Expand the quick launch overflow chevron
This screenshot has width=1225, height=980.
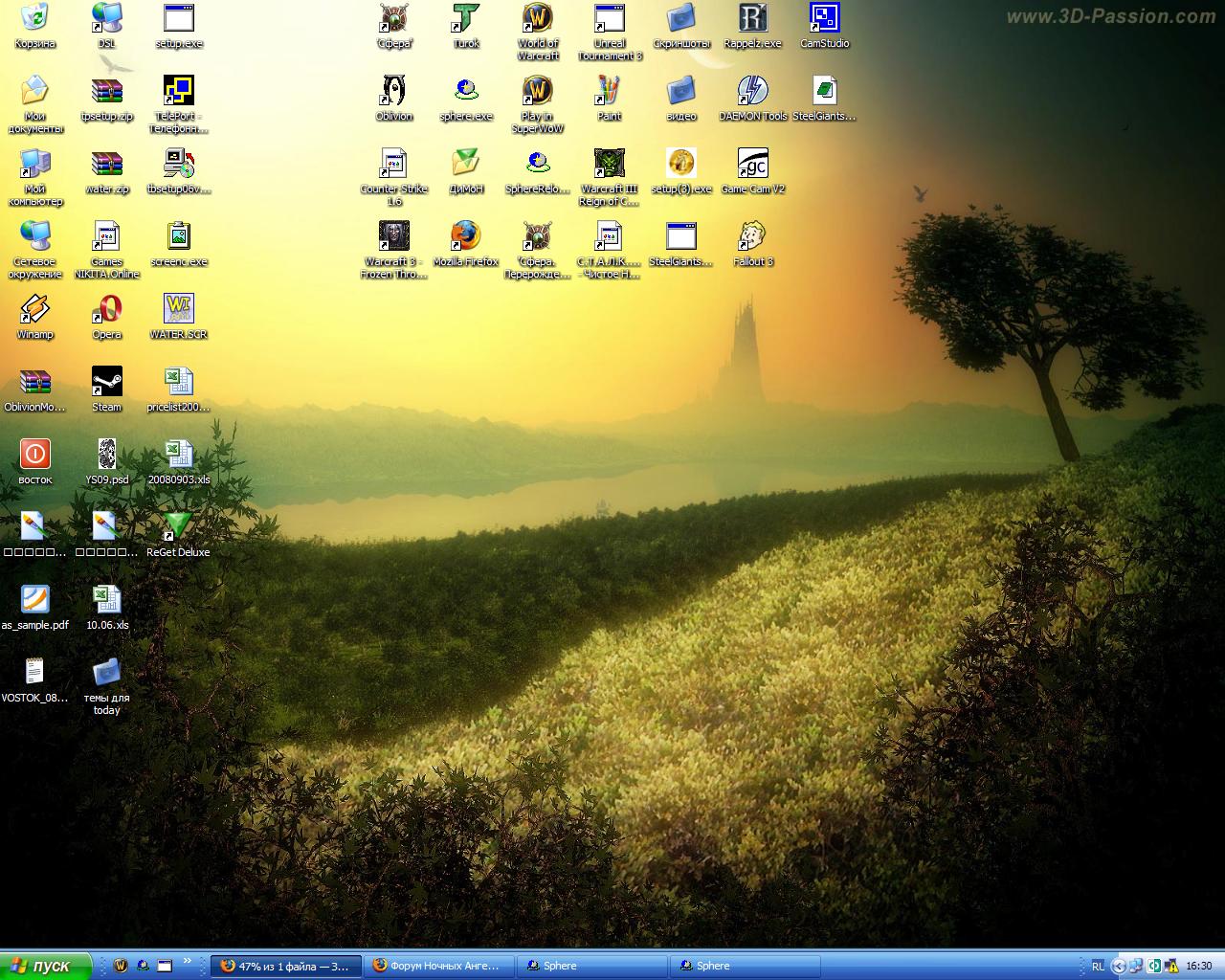pos(187,960)
